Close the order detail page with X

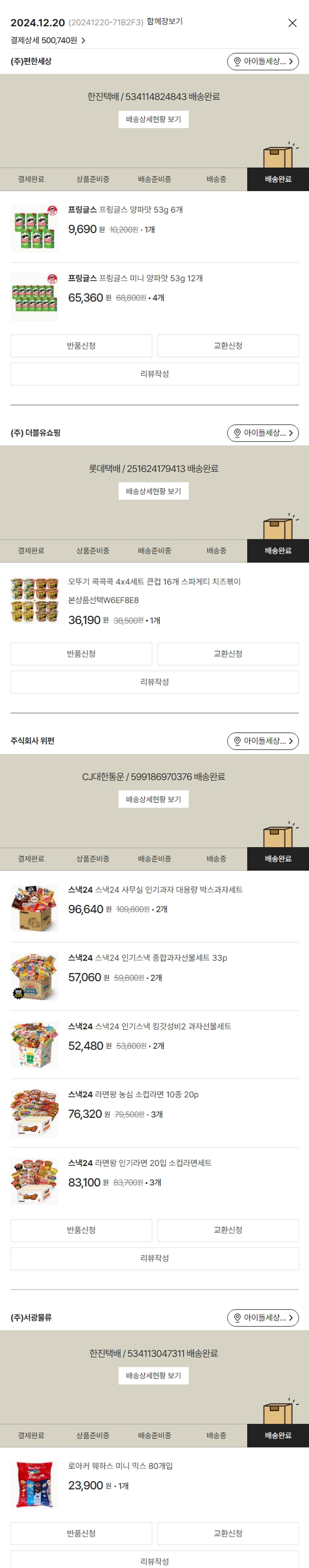[292, 23]
